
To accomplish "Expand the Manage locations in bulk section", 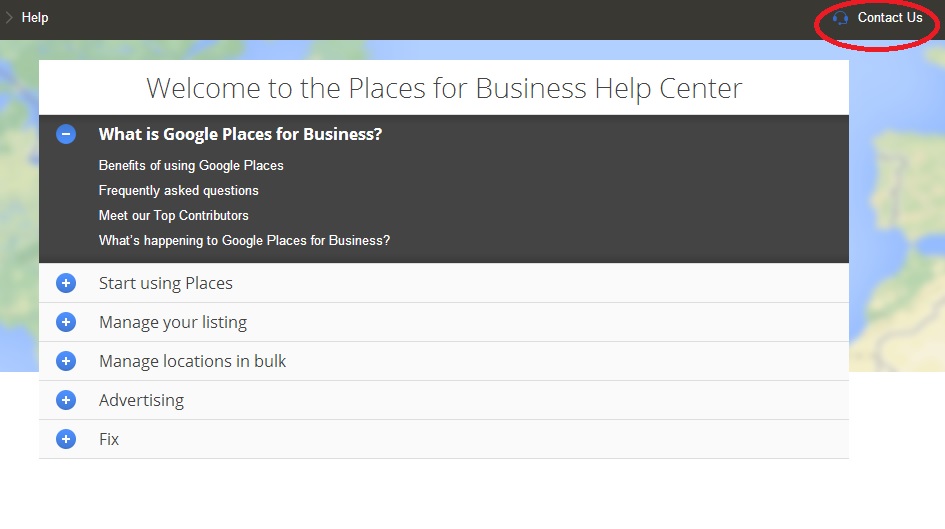I will [192, 361].
